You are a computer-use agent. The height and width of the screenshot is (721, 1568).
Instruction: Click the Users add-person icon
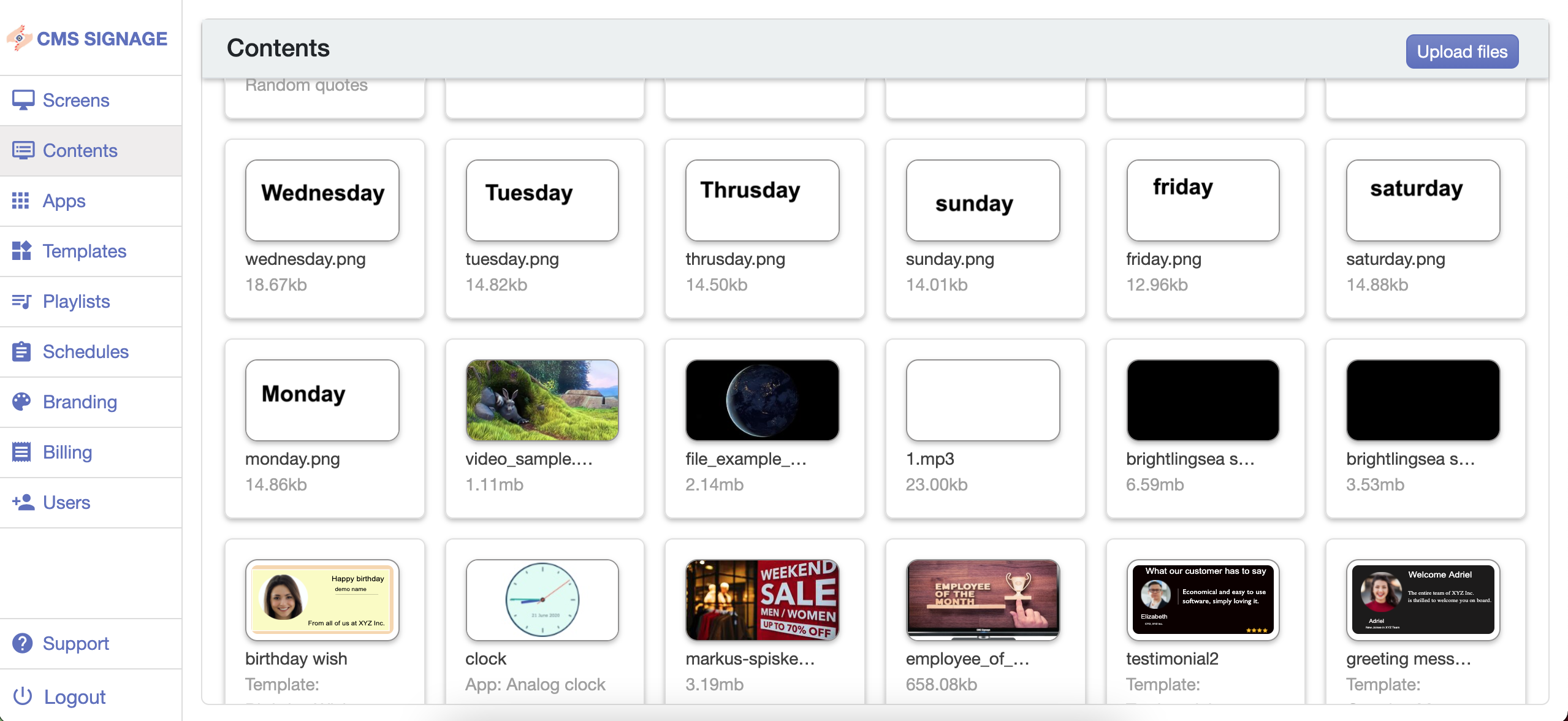coord(23,502)
